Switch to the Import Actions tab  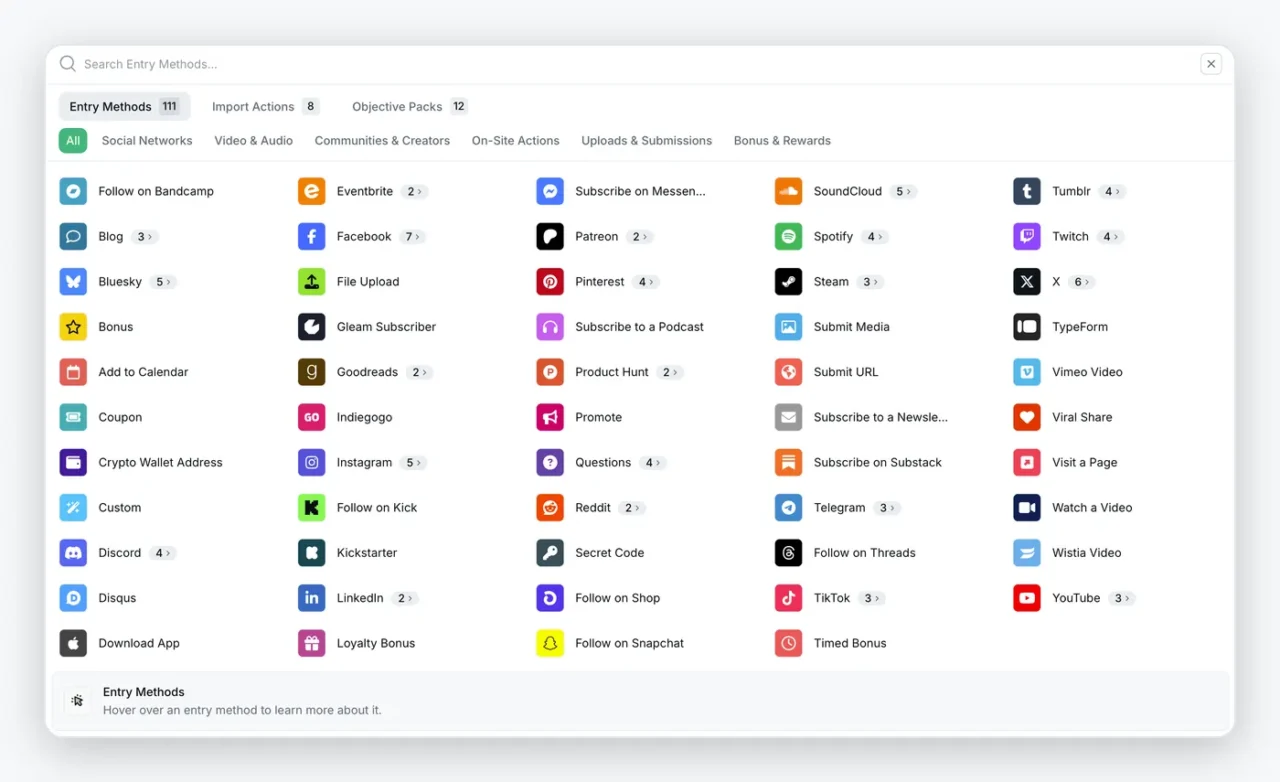265,107
